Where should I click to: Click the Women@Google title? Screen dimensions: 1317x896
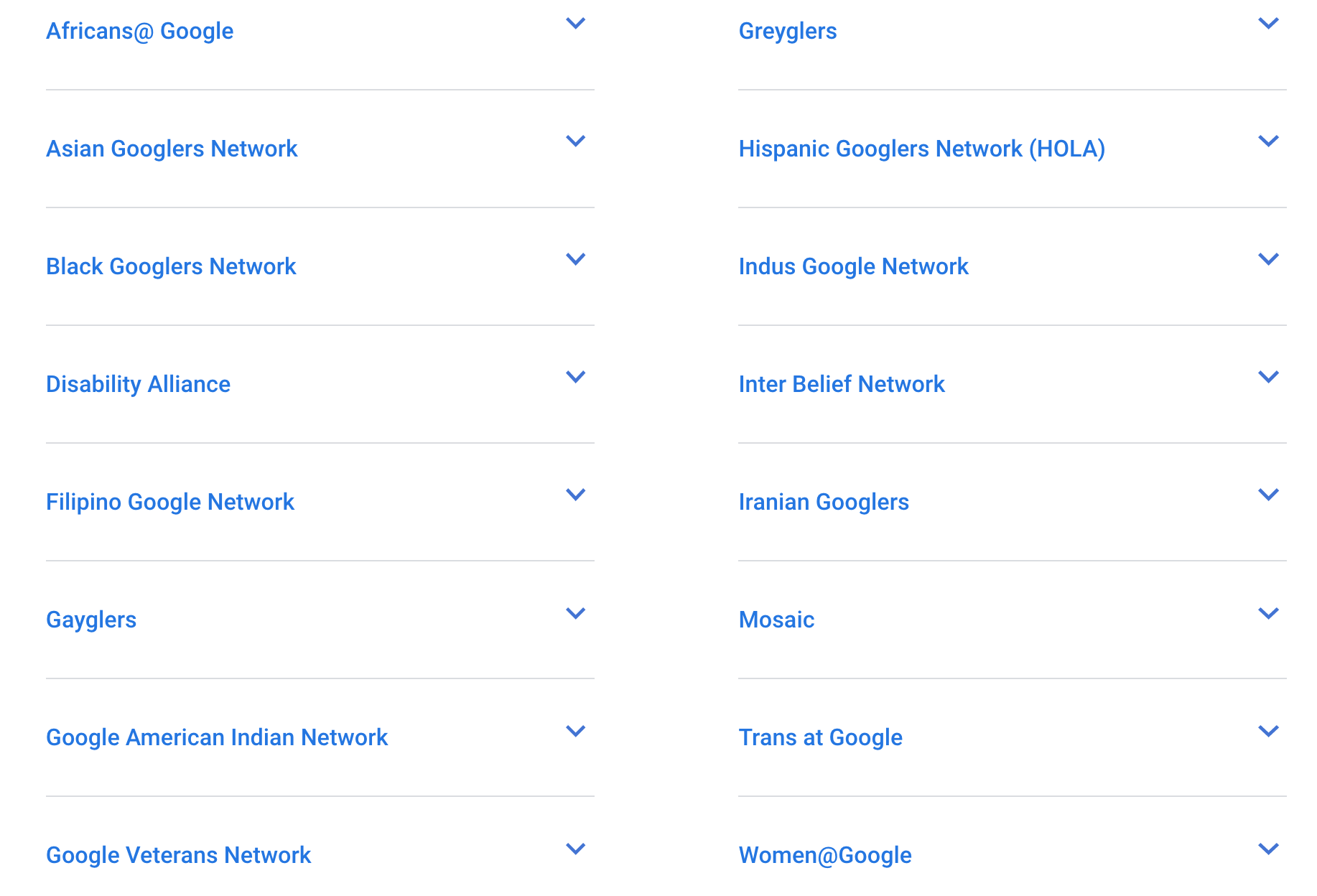click(825, 855)
